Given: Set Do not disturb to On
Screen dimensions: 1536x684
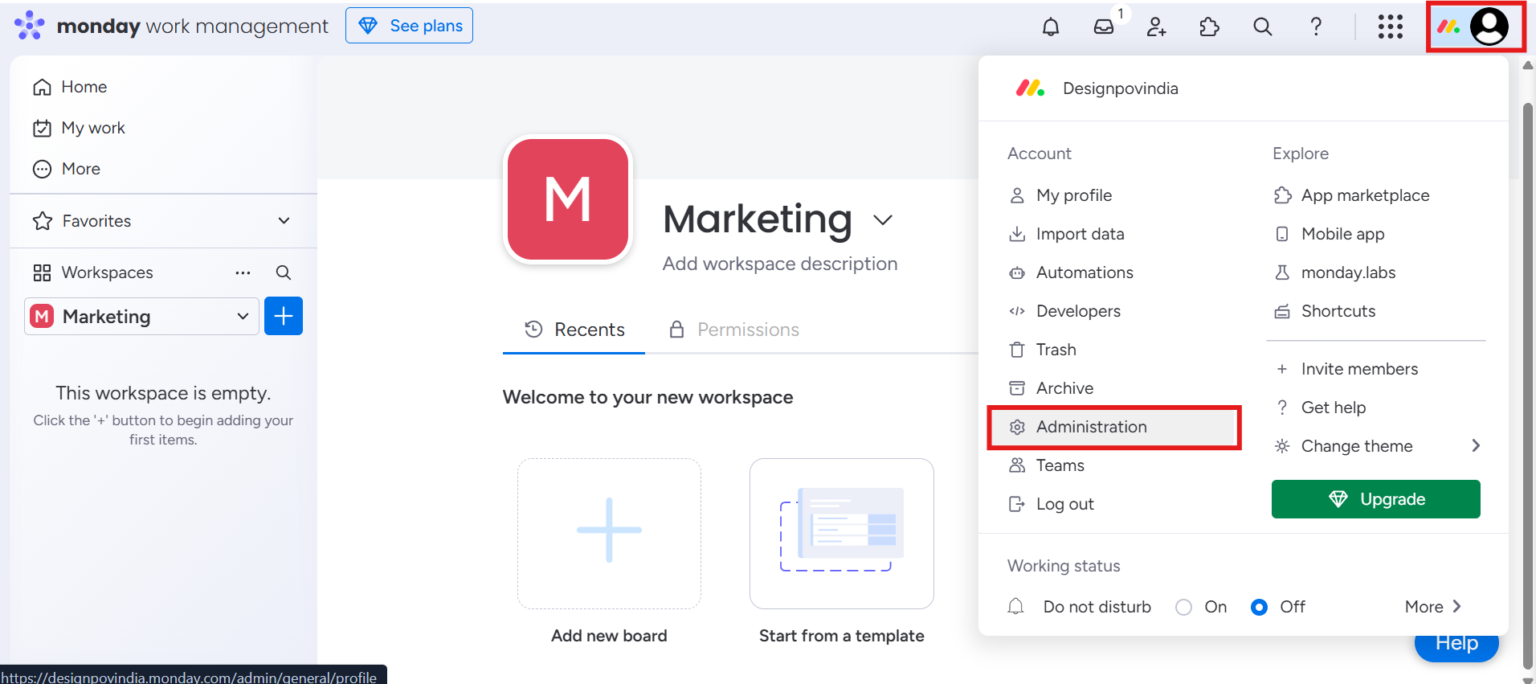Looking at the screenshot, I should point(1184,607).
